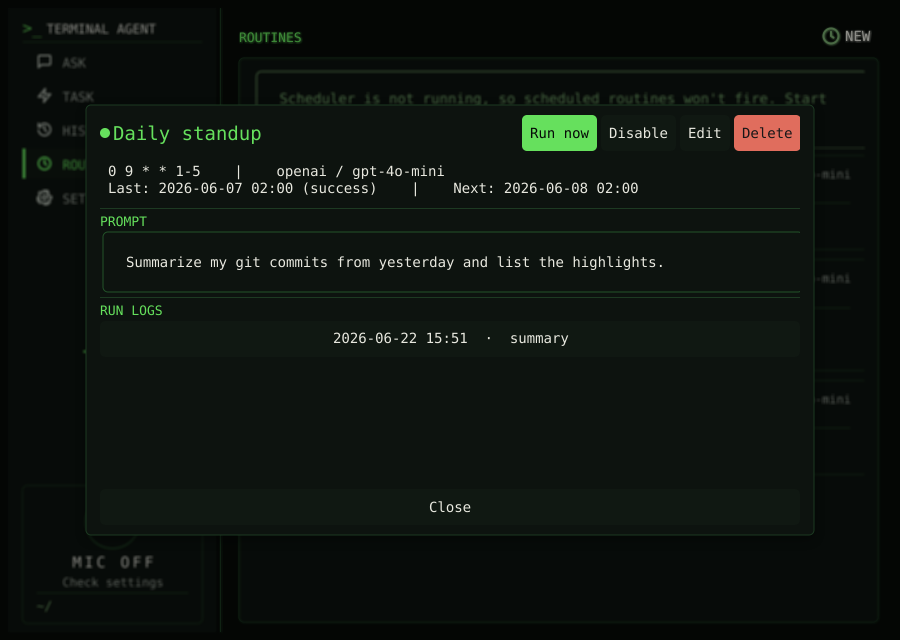Delete the Daily standup routine
The width and height of the screenshot is (900, 640).
tap(767, 133)
